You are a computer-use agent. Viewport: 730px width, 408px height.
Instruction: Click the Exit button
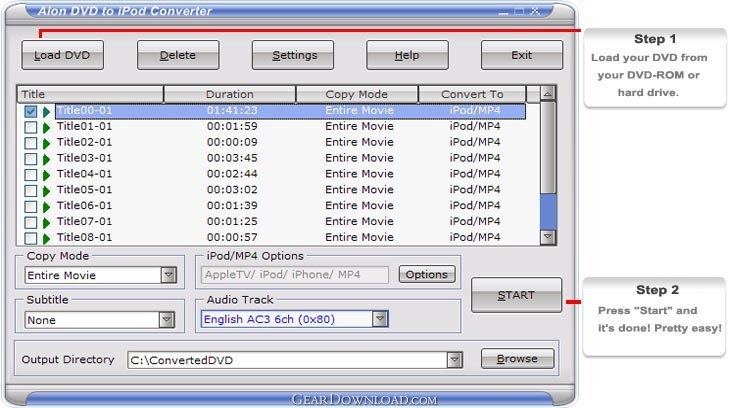click(522, 55)
